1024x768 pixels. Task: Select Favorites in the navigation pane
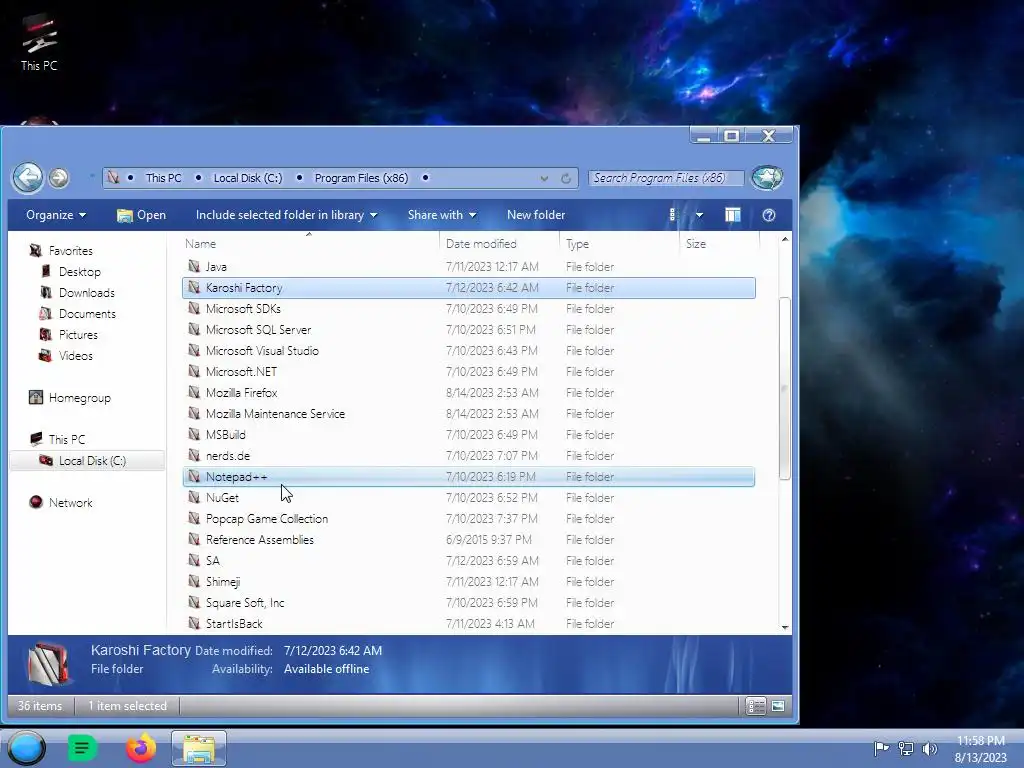pos(71,251)
